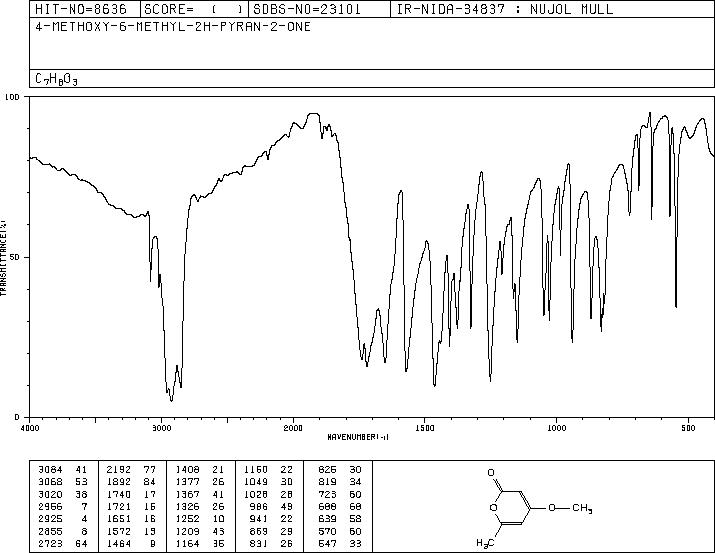
Task: Click the IR-NIDA-34837 : NUJOL MULL label
Action: tap(505, 9)
